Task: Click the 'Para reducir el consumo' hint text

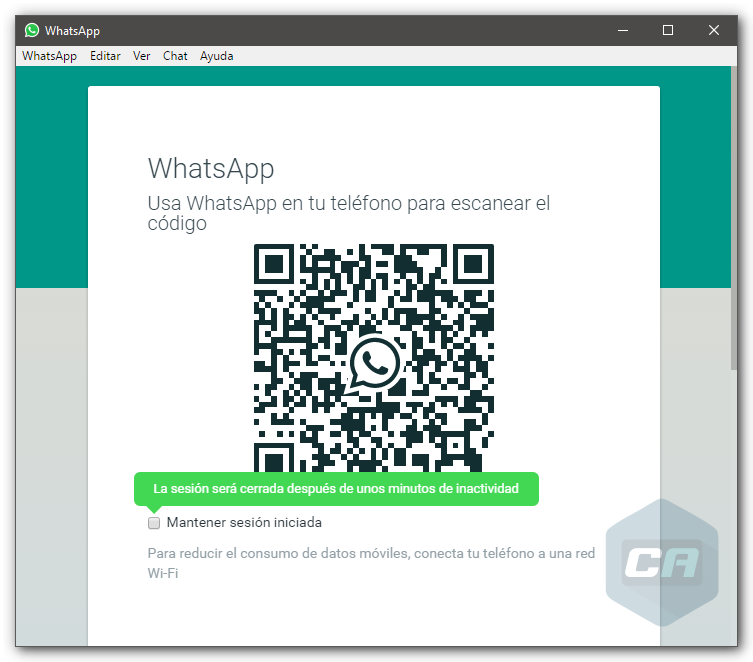Action: tap(371, 563)
